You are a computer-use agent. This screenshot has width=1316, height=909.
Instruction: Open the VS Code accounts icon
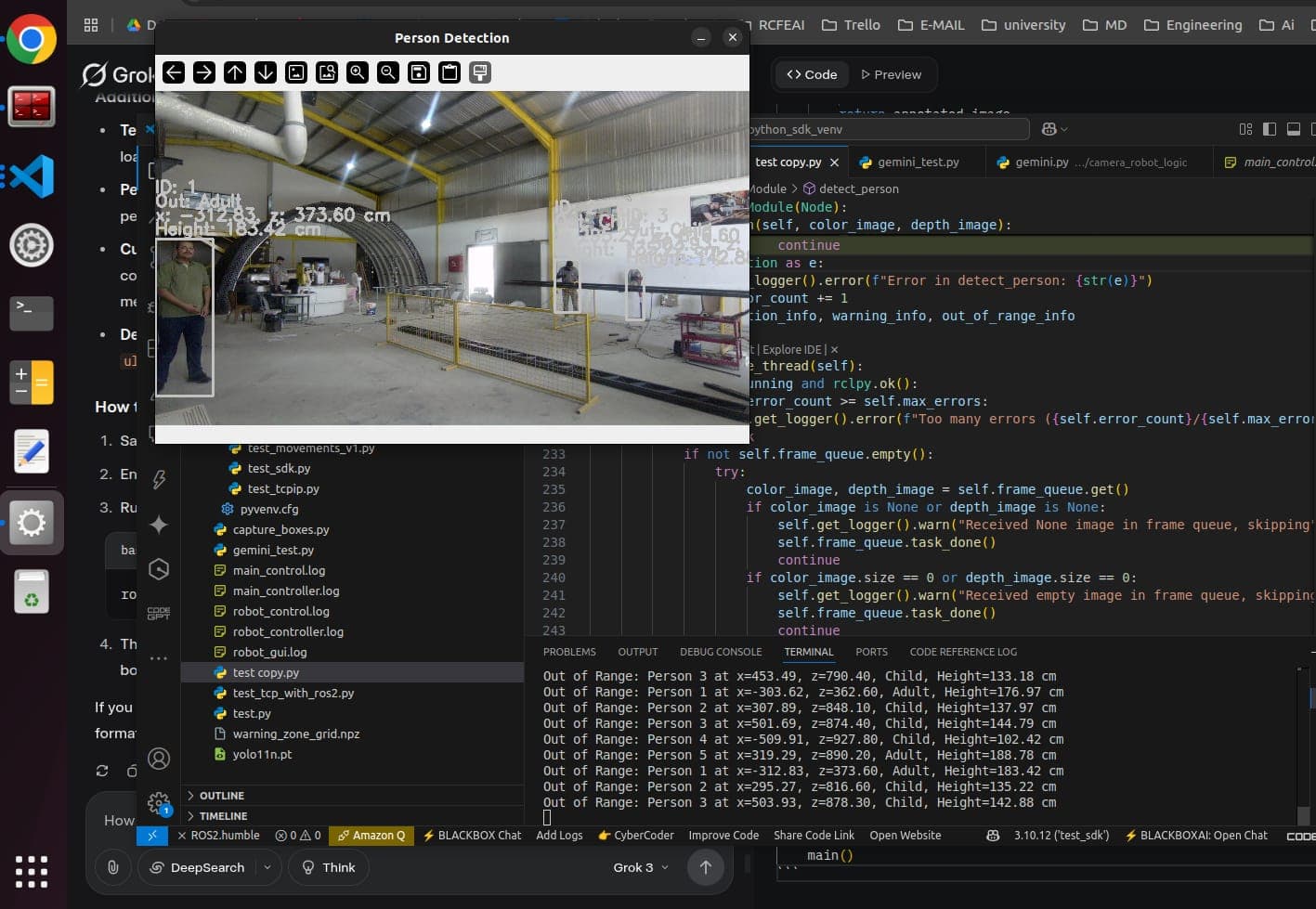[159, 759]
